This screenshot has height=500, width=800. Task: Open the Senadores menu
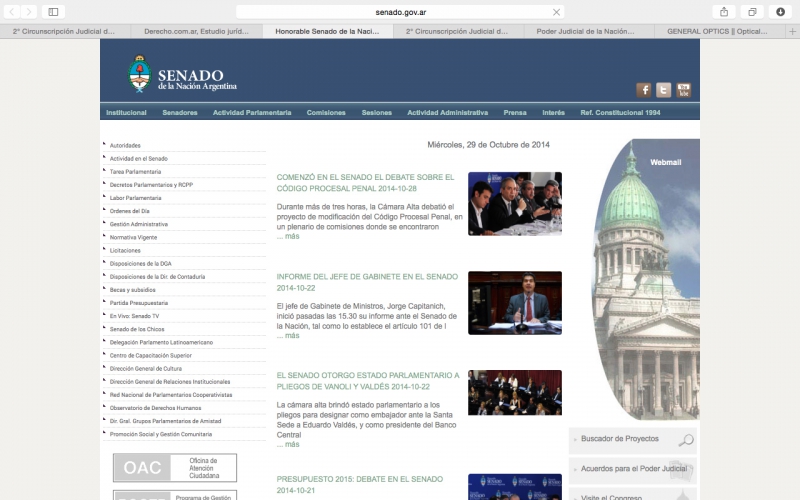coord(180,113)
